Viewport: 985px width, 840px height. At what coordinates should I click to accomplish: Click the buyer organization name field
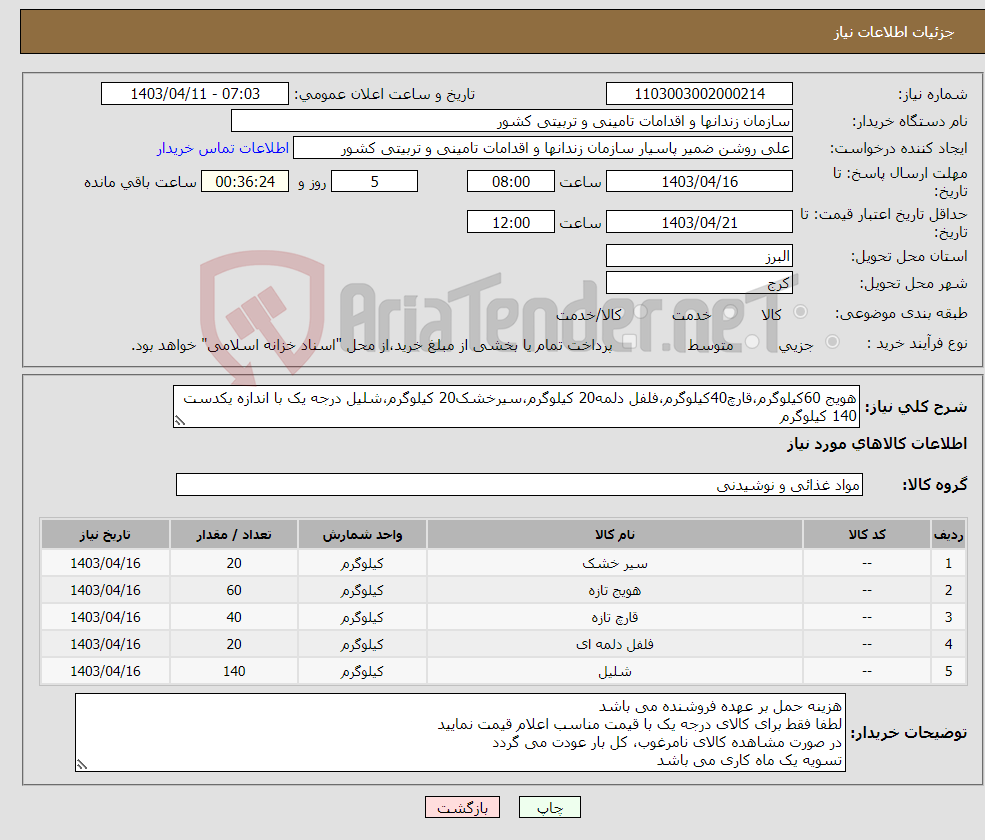pyautogui.click(x=512, y=121)
